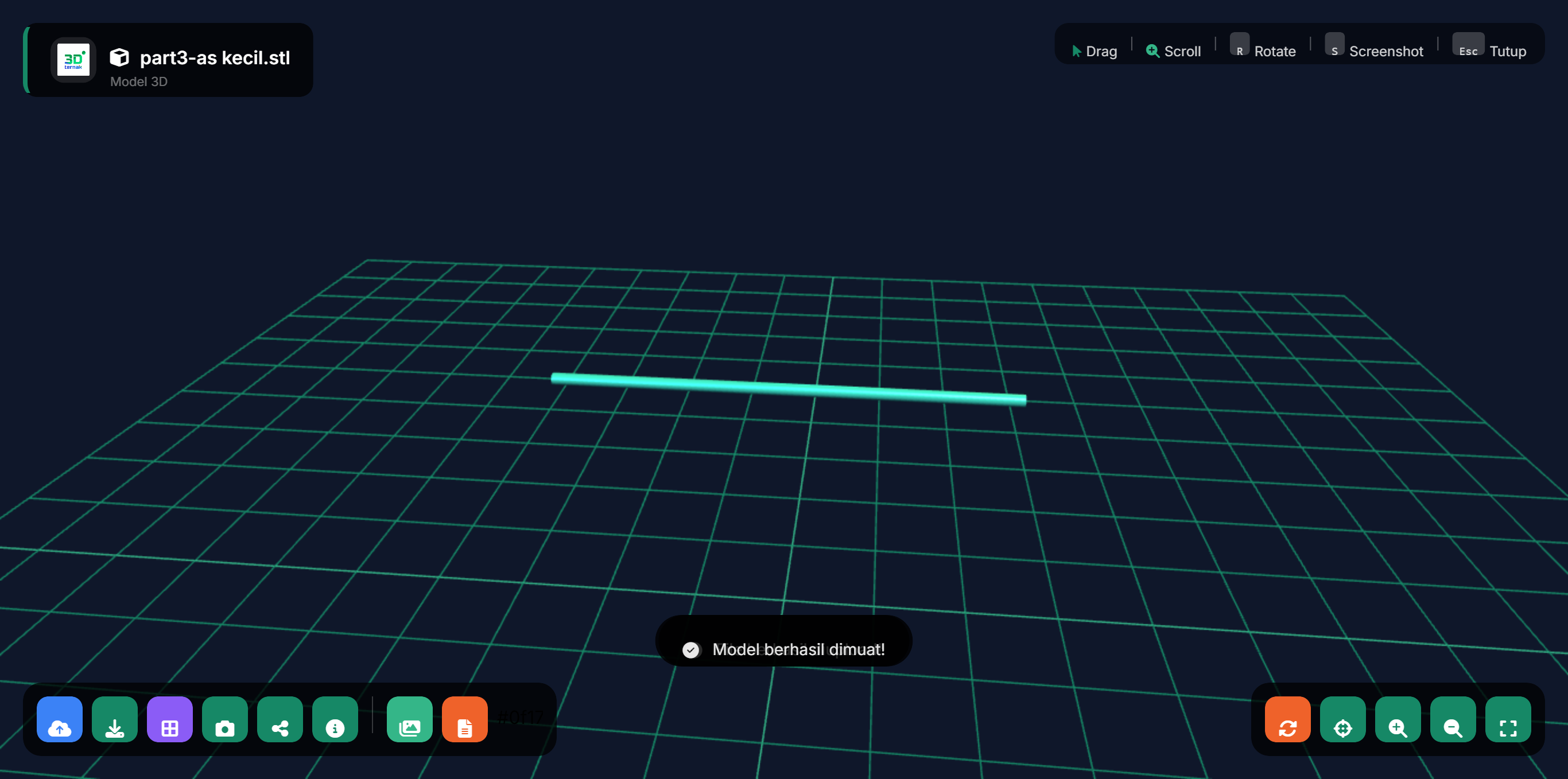
Task: Click the Screenshot hint label
Action: [1386, 51]
